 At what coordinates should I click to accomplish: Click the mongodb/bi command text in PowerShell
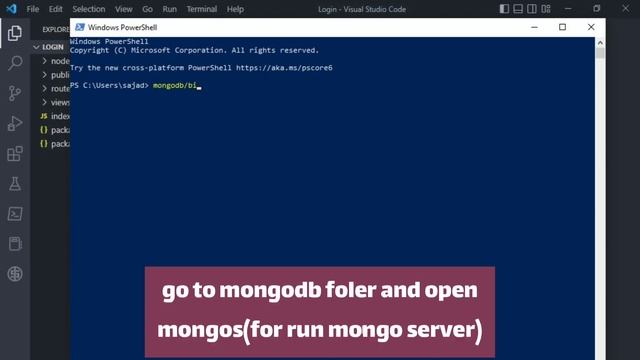click(x=175, y=85)
